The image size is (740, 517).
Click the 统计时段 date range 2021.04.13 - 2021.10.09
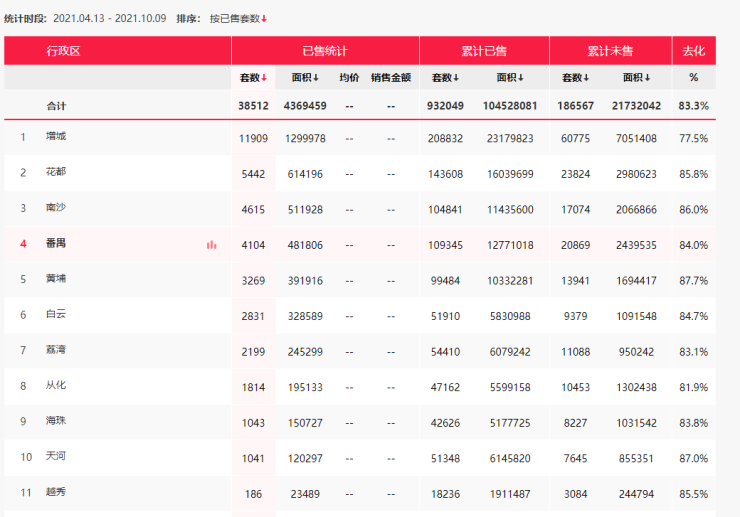pos(110,18)
